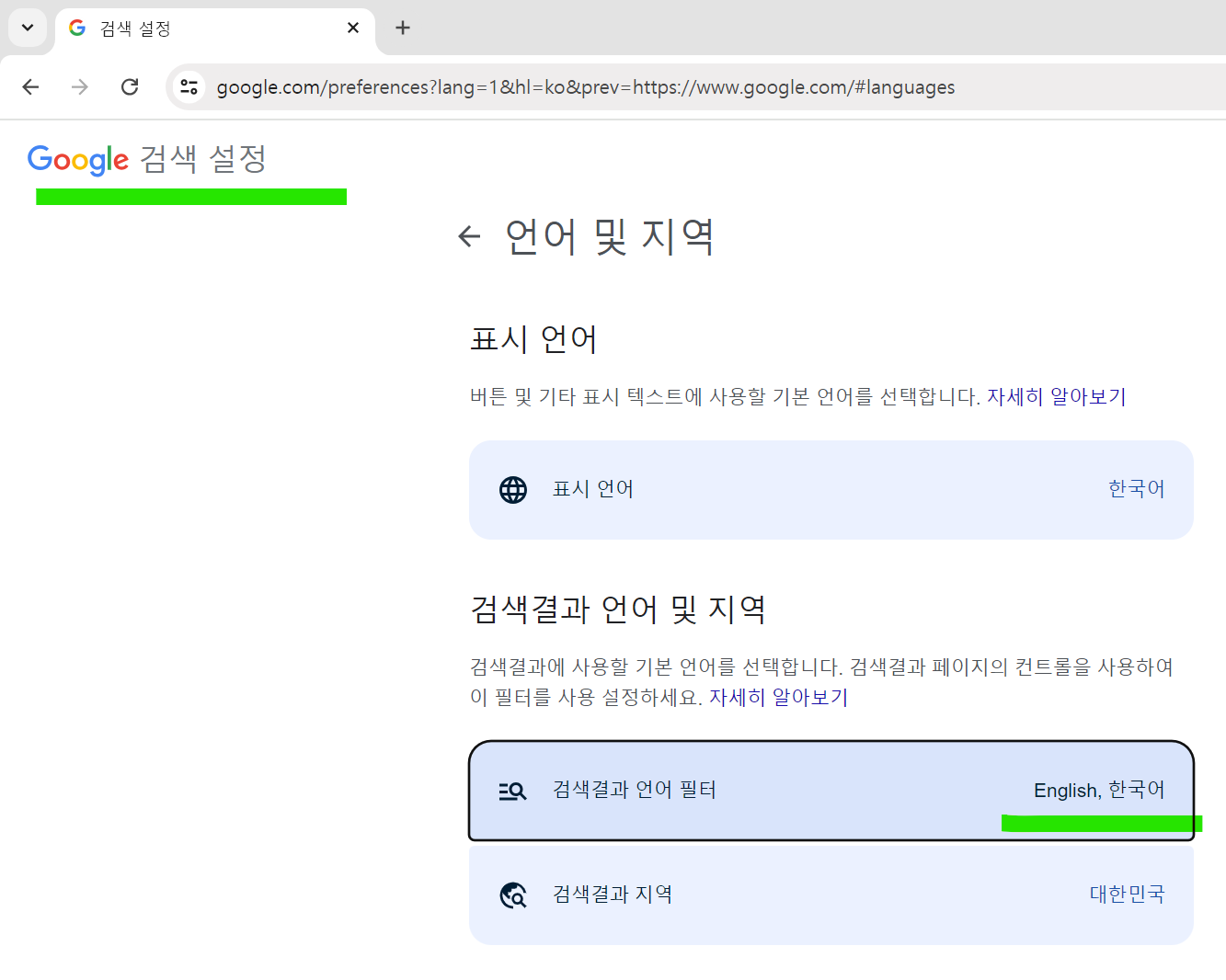Open the 검색결과 지역 selector showing 대한민국
The height and width of the screenshot is (980, 1226).
coord(831,894)
